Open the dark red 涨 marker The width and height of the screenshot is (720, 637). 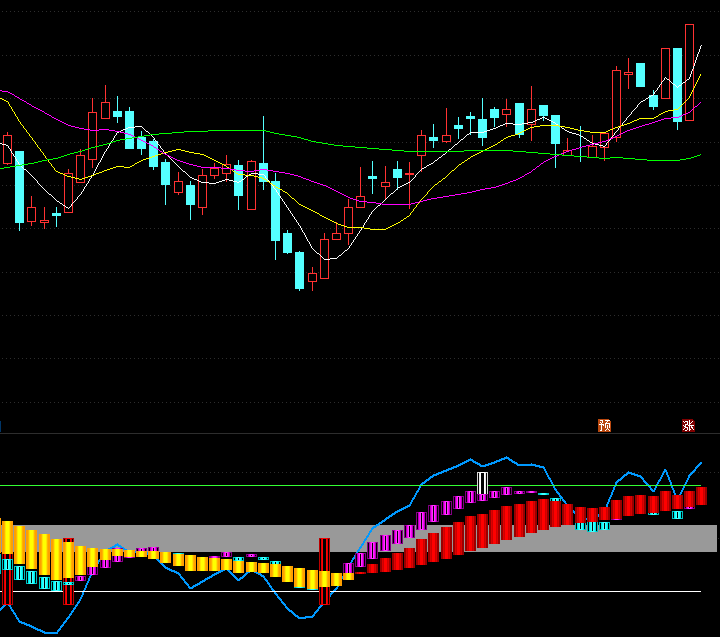[x=688, y=426]
